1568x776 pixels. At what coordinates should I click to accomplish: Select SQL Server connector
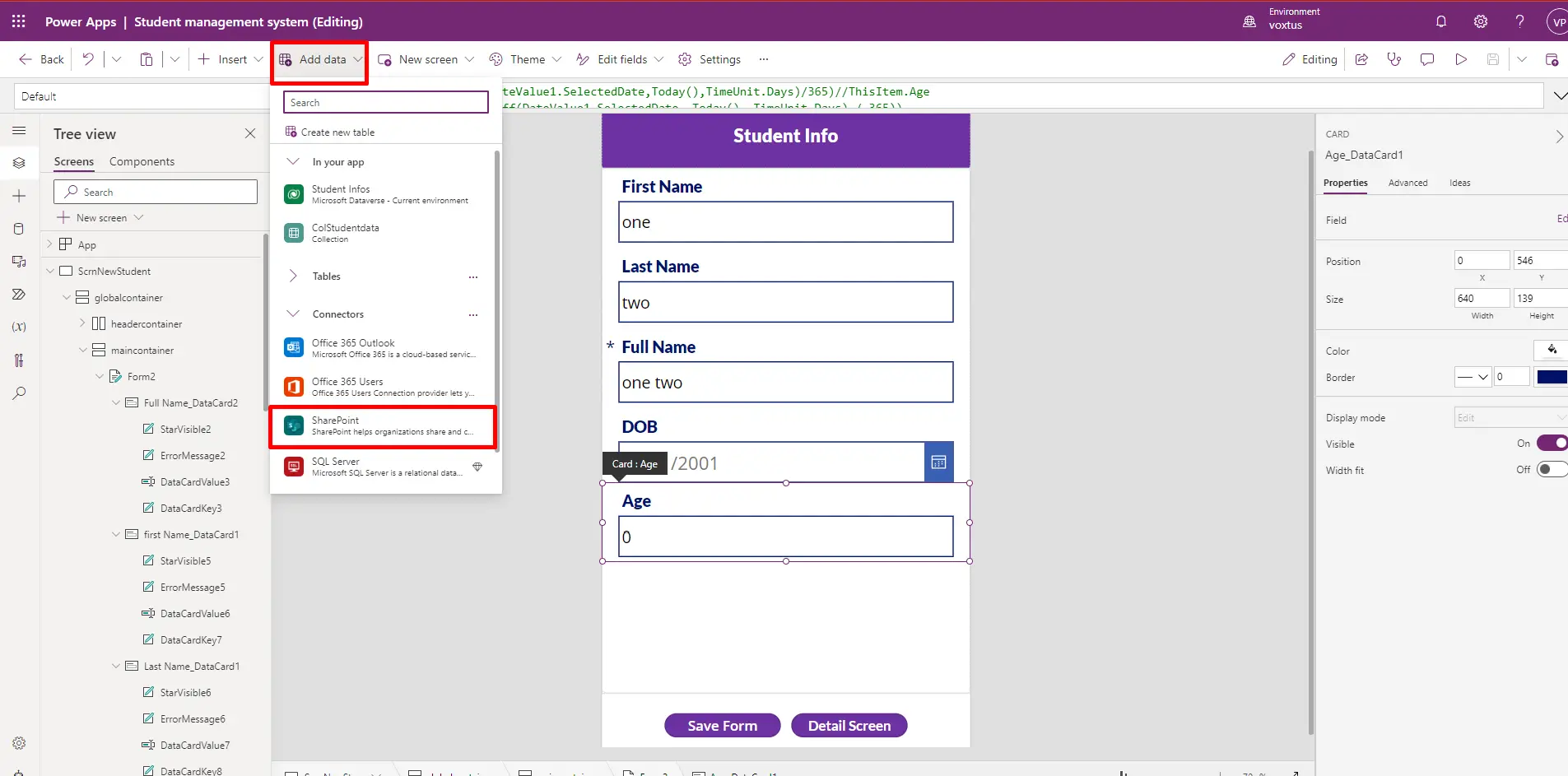[x=383, y=467]
